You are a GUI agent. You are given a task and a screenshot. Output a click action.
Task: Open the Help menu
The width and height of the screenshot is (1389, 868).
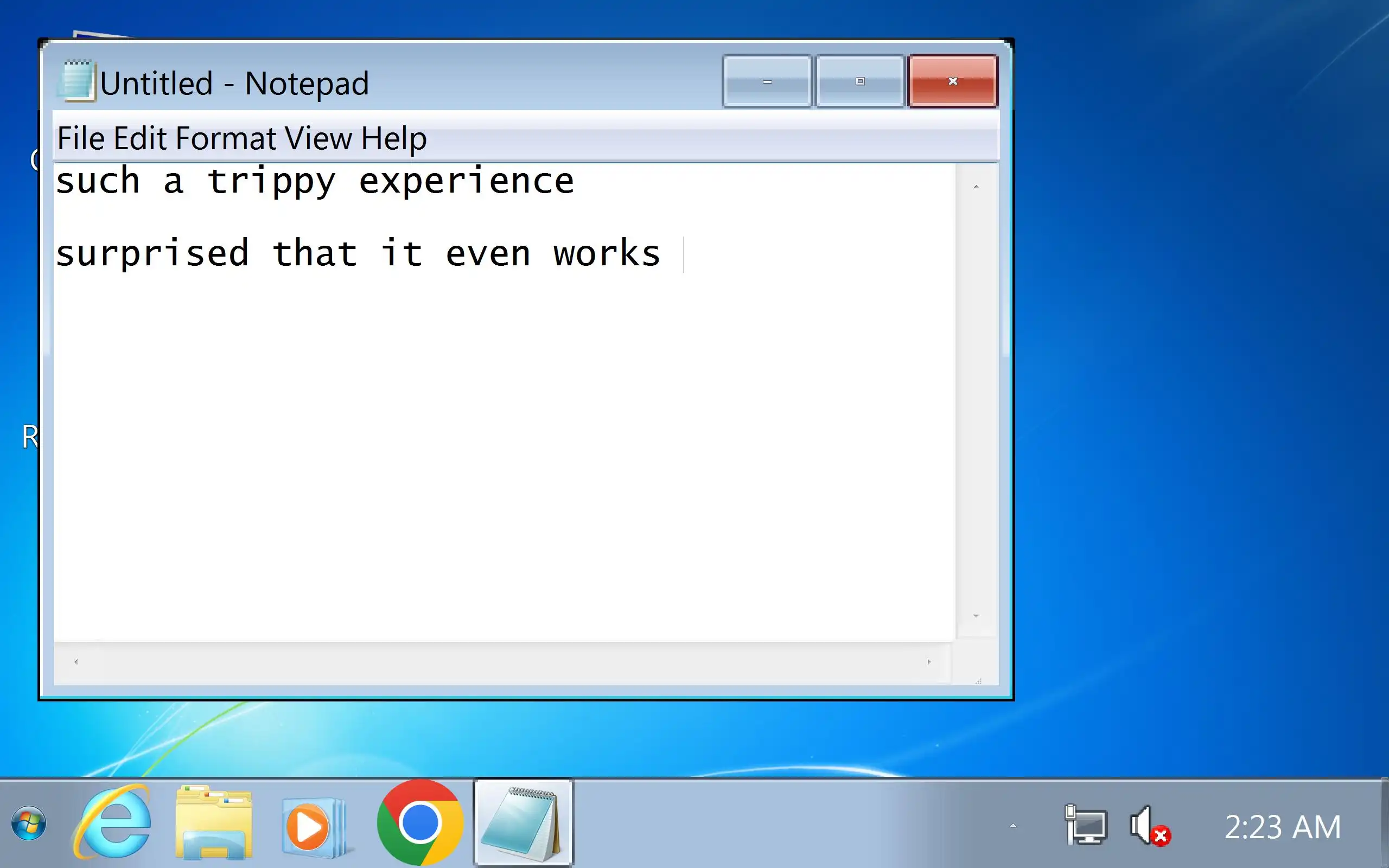pyautogui.click(x=394, y=138)
